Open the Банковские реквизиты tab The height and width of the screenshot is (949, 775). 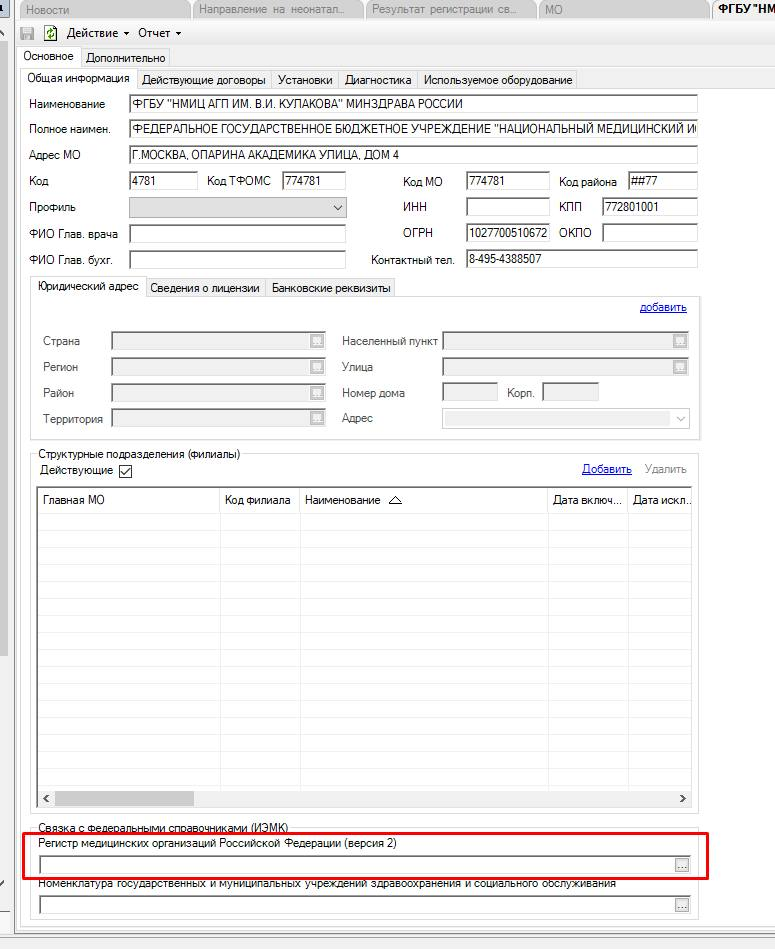tap(331, 288)
